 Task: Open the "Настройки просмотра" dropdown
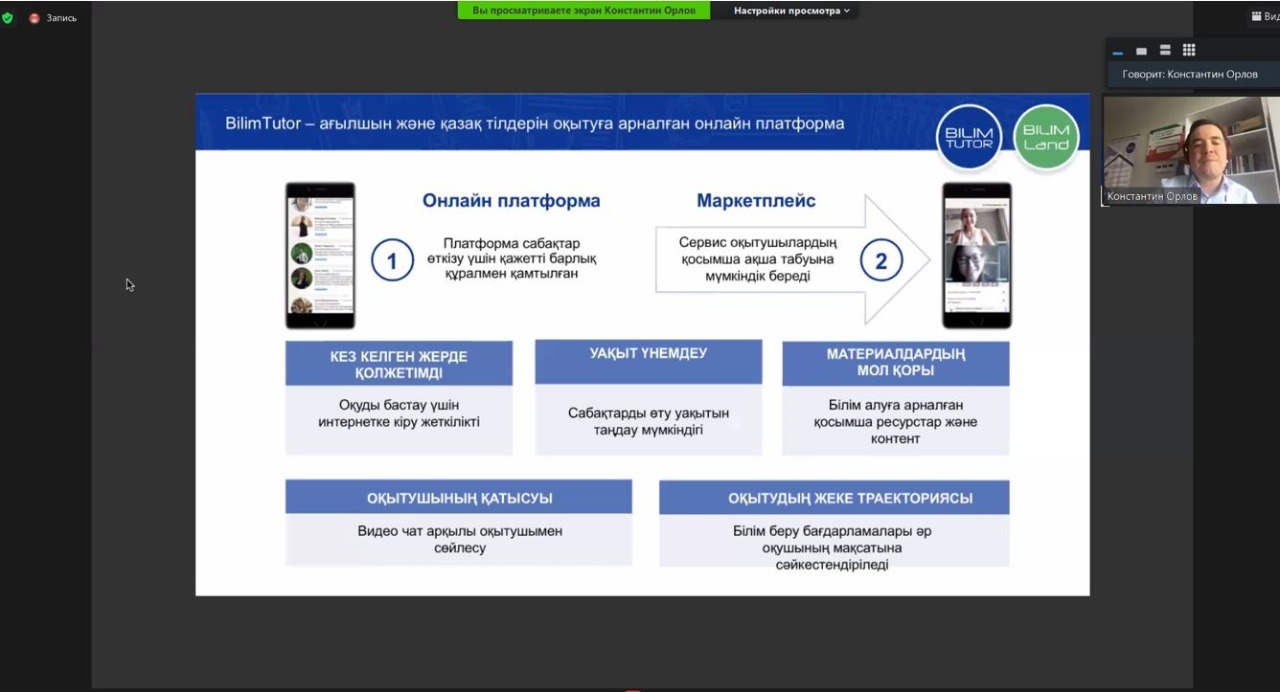[x=792, y=11]
